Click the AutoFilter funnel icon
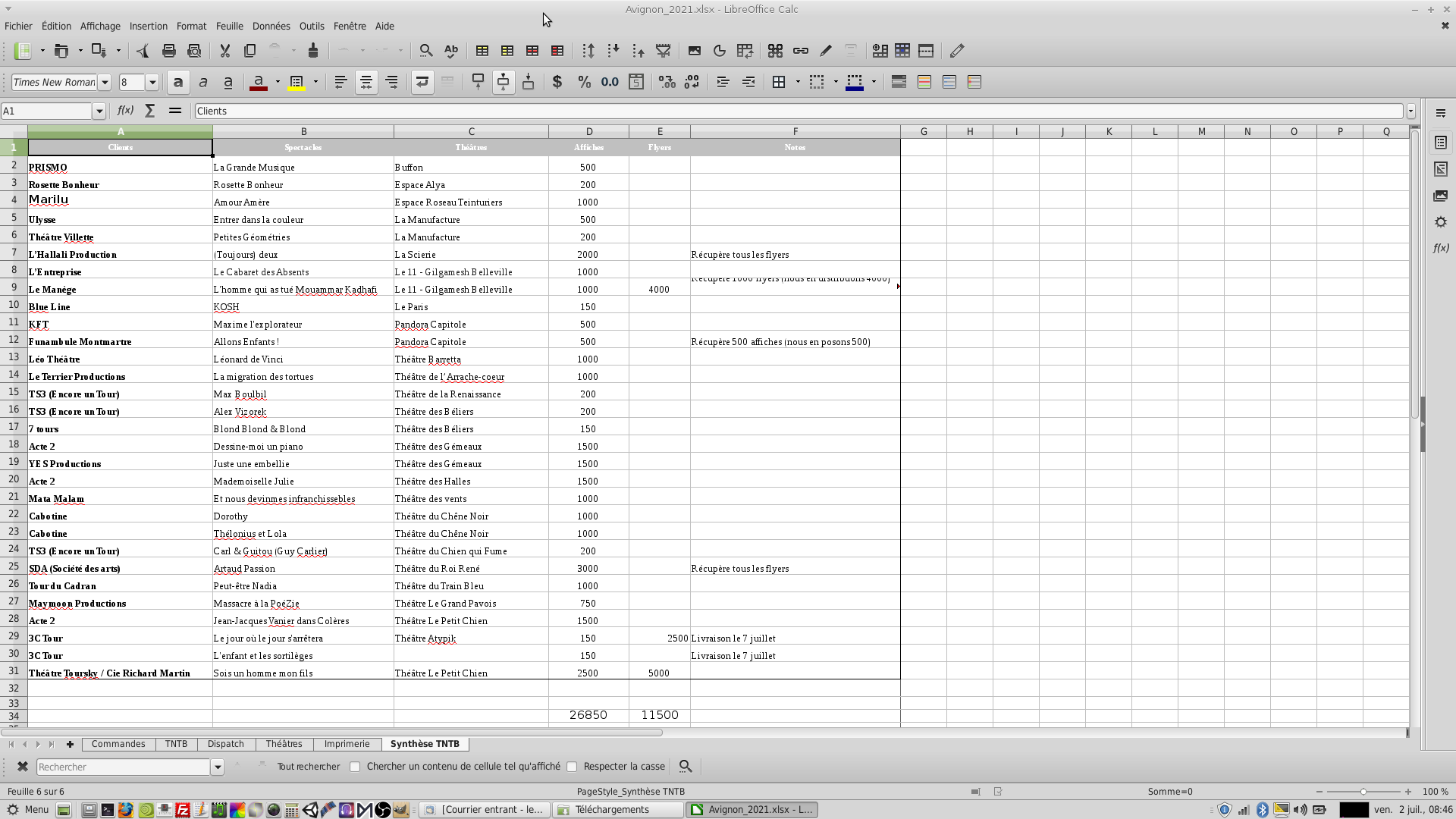 664,51
